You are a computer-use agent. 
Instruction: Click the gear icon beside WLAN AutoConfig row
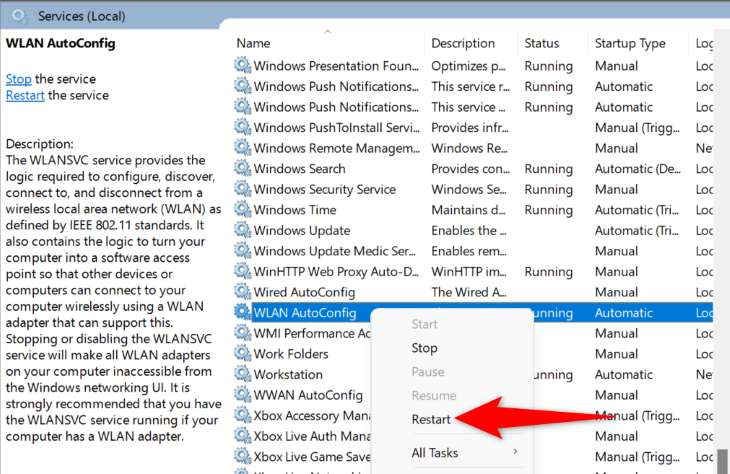[243, 312]
